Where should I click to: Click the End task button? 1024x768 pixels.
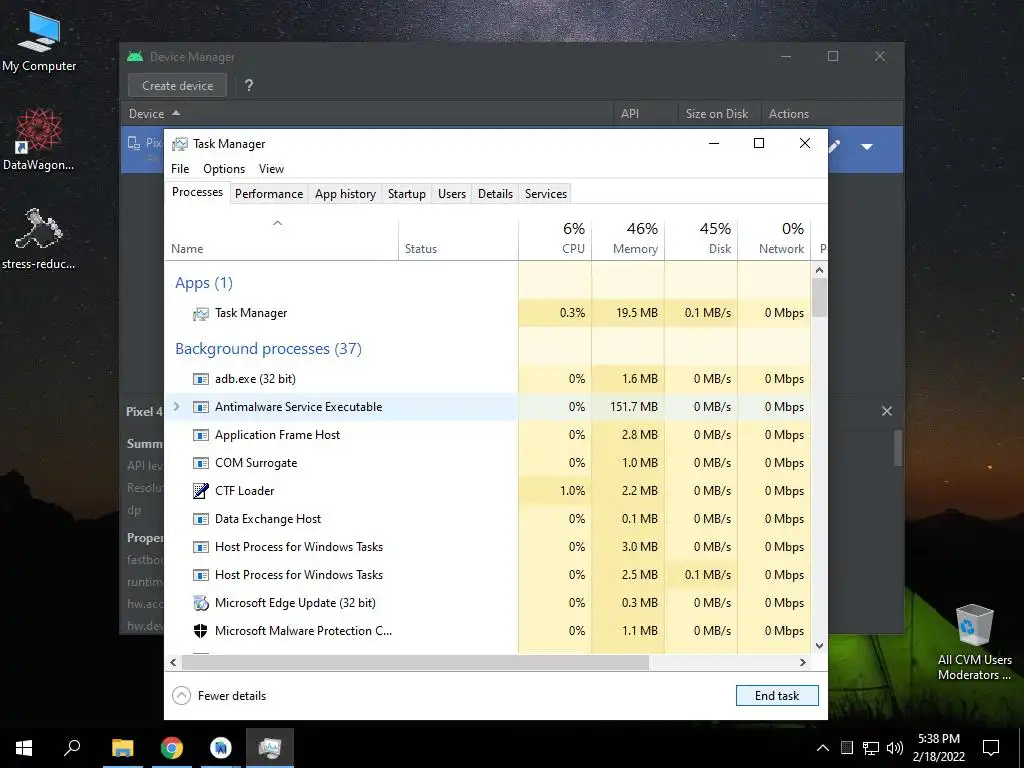tap(776, 696)
